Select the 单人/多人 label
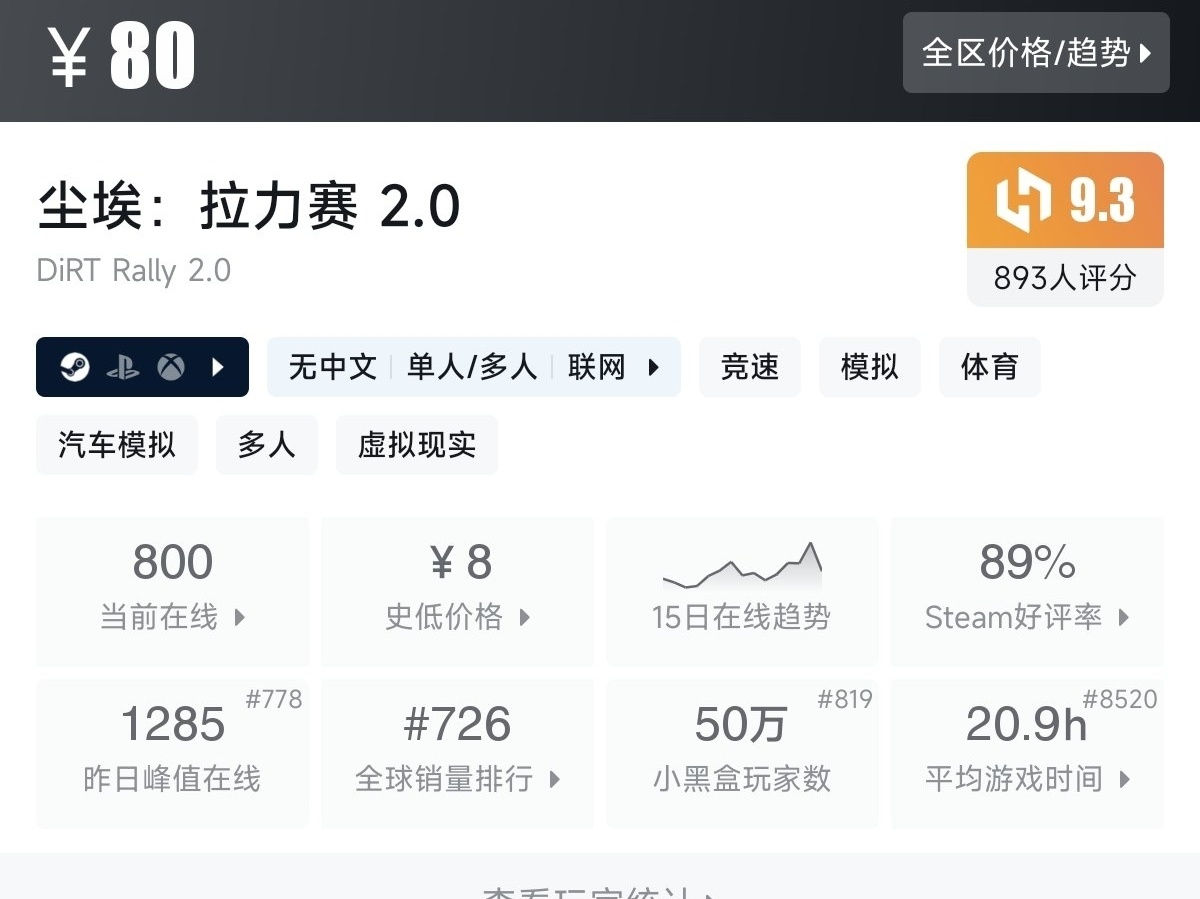Image resolution: width=1200 pixels, height=899 pixels. (x=472, y=367)
